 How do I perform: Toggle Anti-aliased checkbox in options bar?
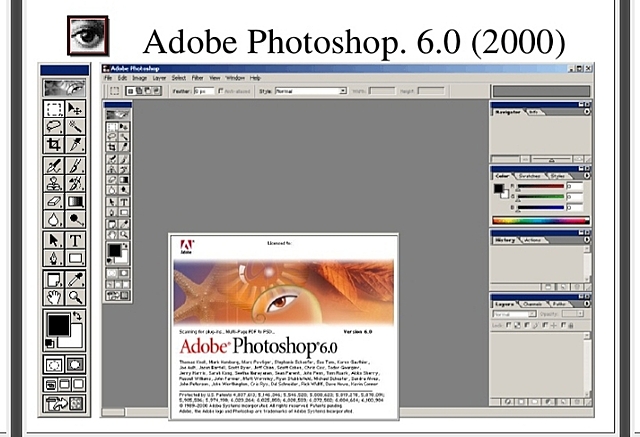pyautogui.click(x=221, y=91)
